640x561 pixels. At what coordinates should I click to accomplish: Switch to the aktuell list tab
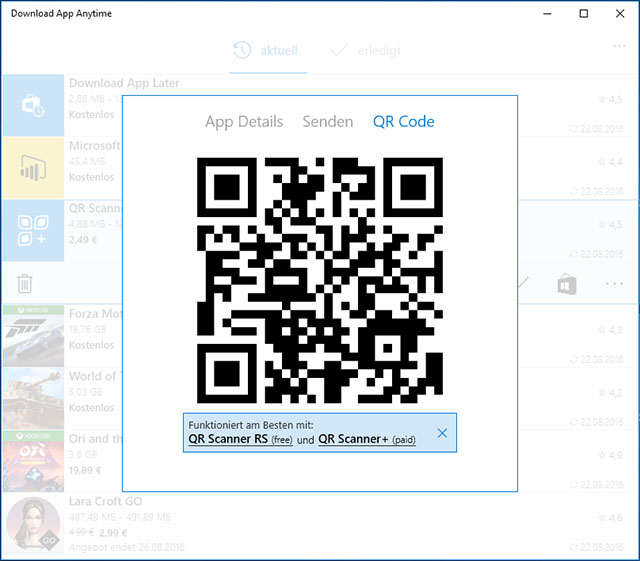point(266,51)
